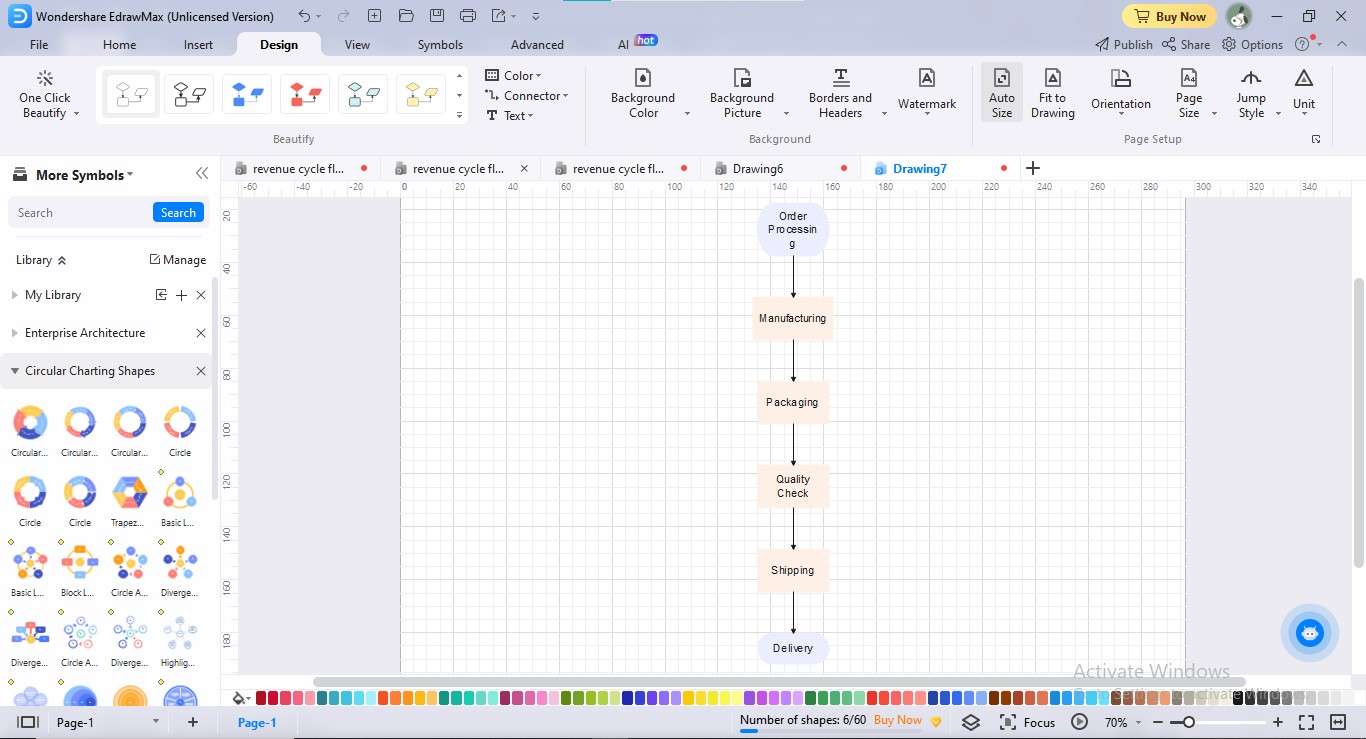Open the fill color bucket
1366x739 pixels.
tap(240, 698)
